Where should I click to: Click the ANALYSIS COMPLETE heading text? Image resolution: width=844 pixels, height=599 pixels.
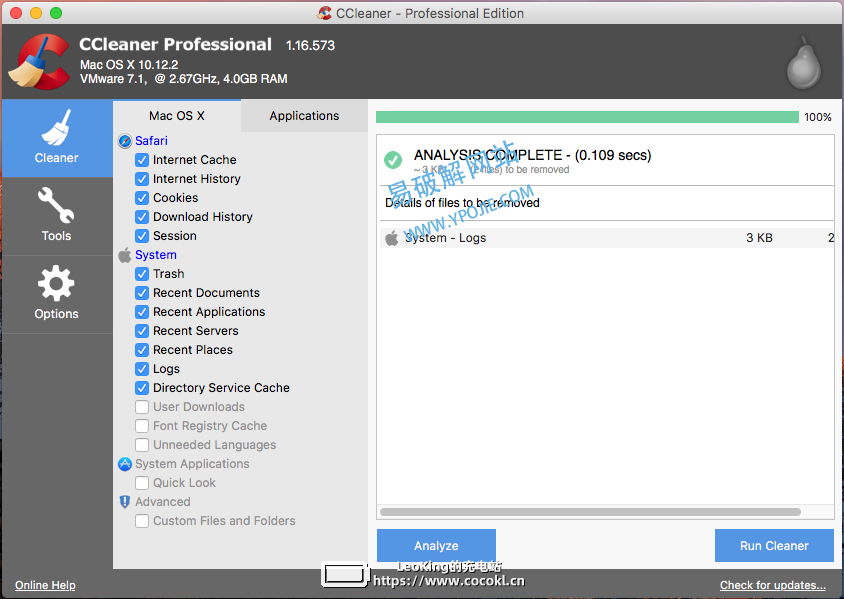click(x=532, y=156)
